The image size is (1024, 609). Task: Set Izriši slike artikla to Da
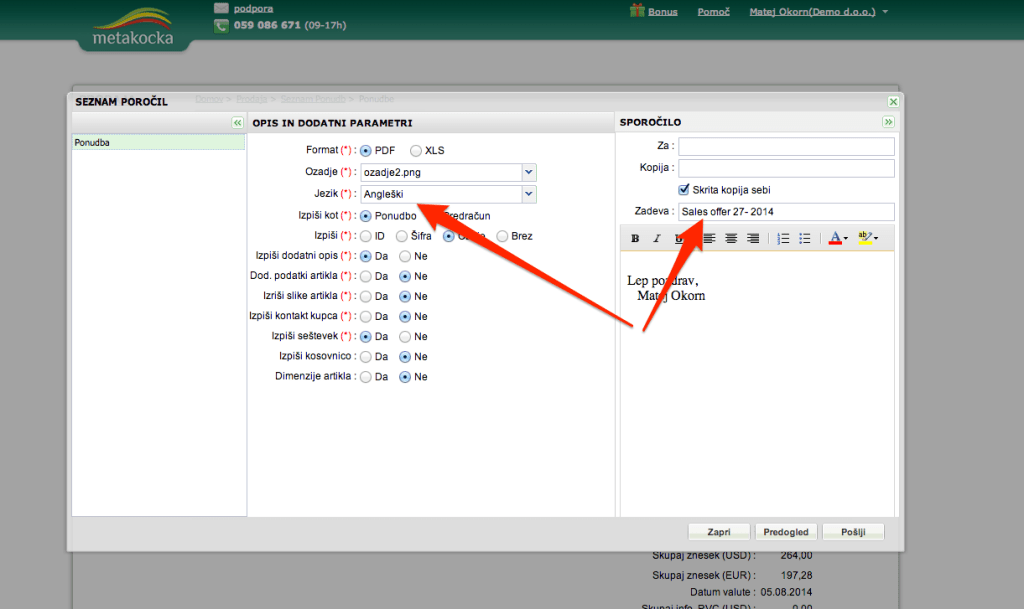click(366, 297)
